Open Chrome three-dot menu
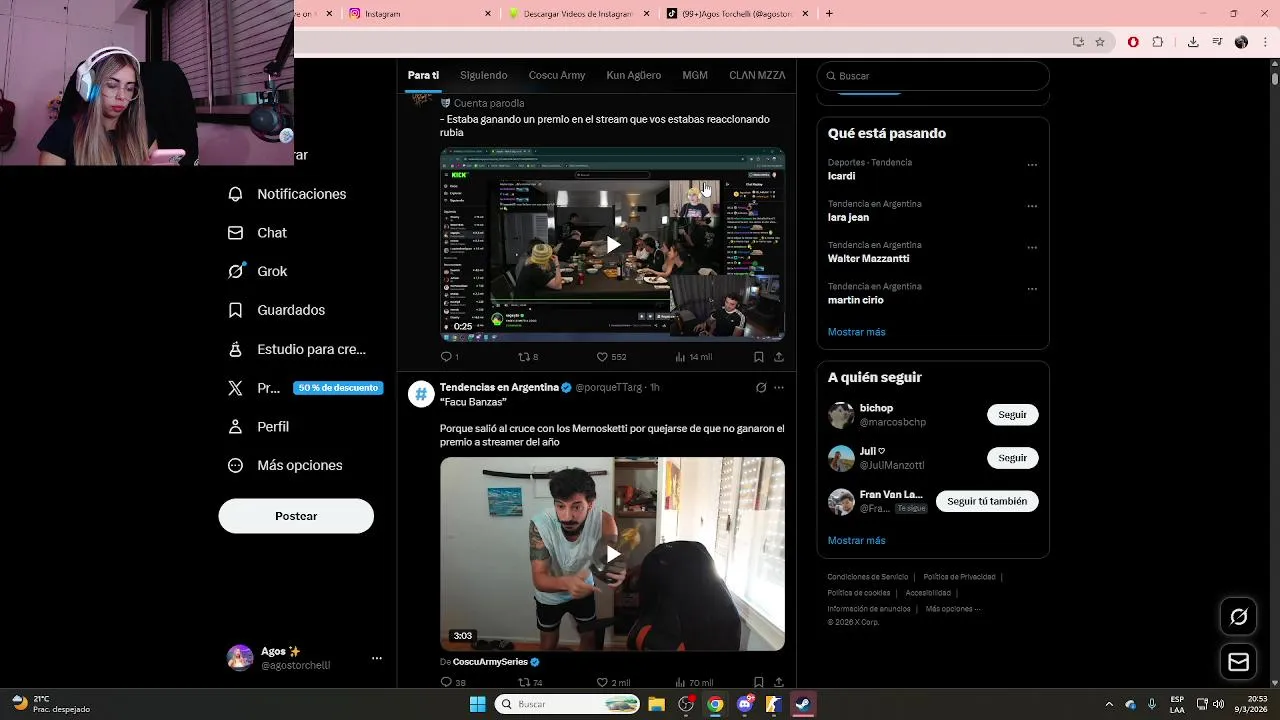This screenshot has height=720, width=1280. 1264,42
